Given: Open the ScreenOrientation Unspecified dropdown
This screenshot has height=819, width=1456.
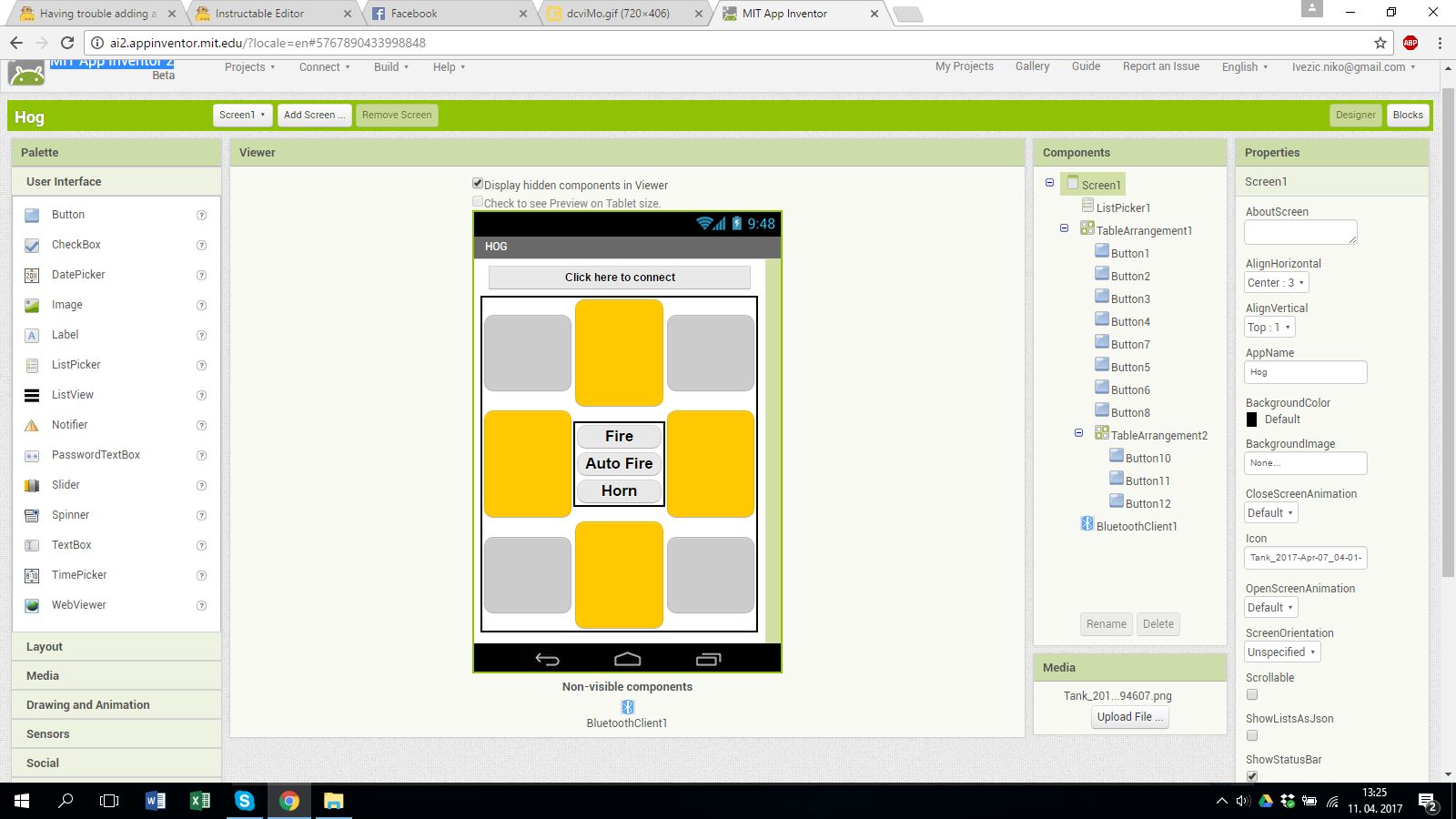Looking at the screenshot, I should (1282, 652).
